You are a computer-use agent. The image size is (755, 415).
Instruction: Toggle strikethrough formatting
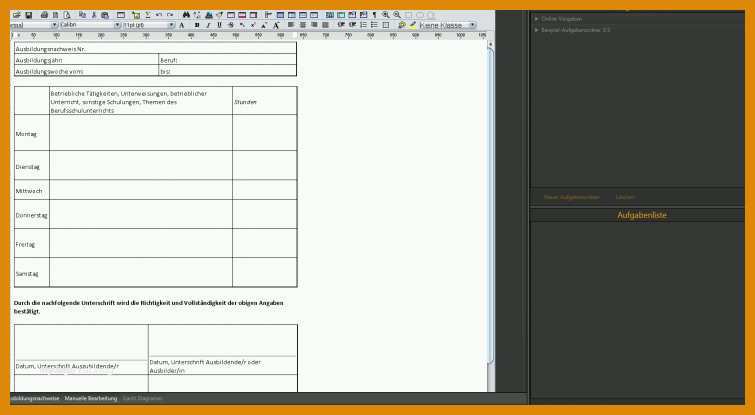tap(231, 25)
